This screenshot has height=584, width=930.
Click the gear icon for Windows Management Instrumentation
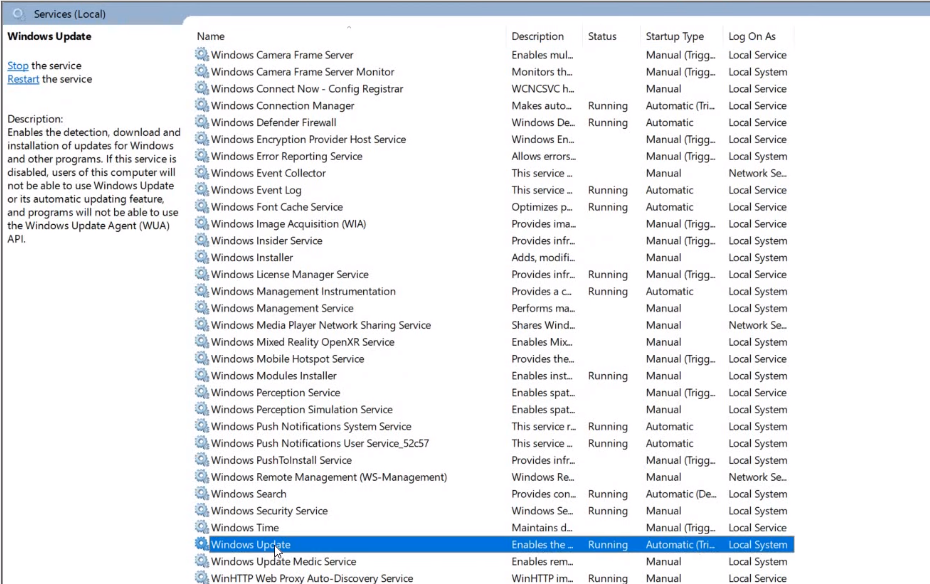202,291
